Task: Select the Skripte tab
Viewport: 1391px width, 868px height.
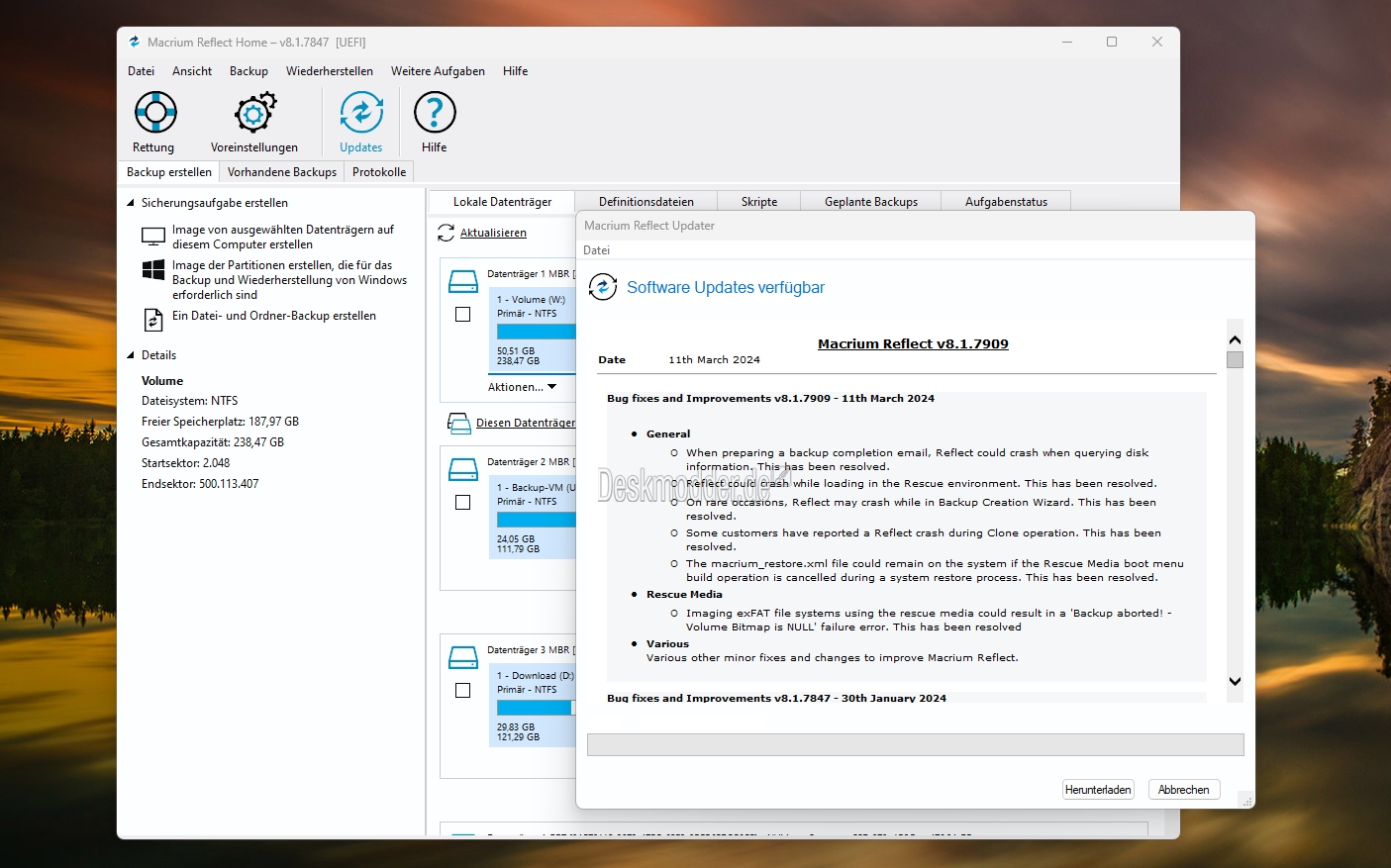Action: (759, 202)
